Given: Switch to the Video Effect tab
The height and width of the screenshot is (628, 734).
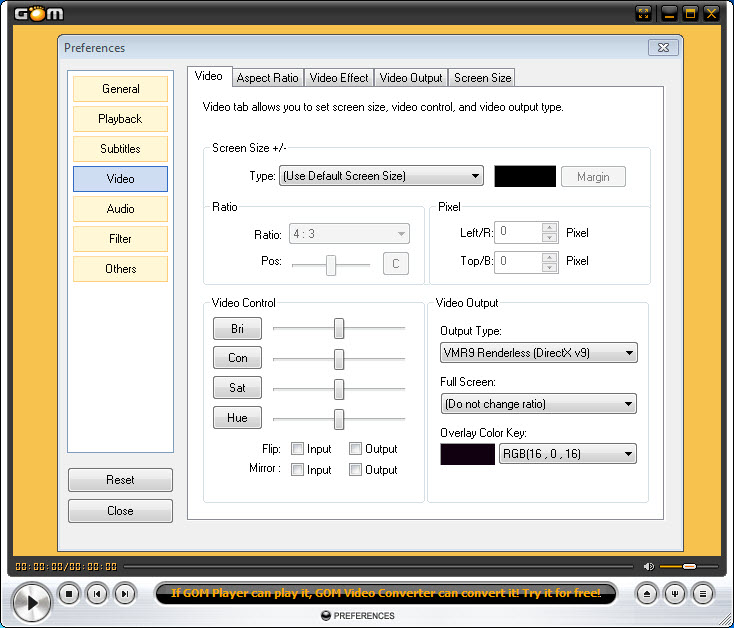Looking at the screenshot, I should 339,78.
